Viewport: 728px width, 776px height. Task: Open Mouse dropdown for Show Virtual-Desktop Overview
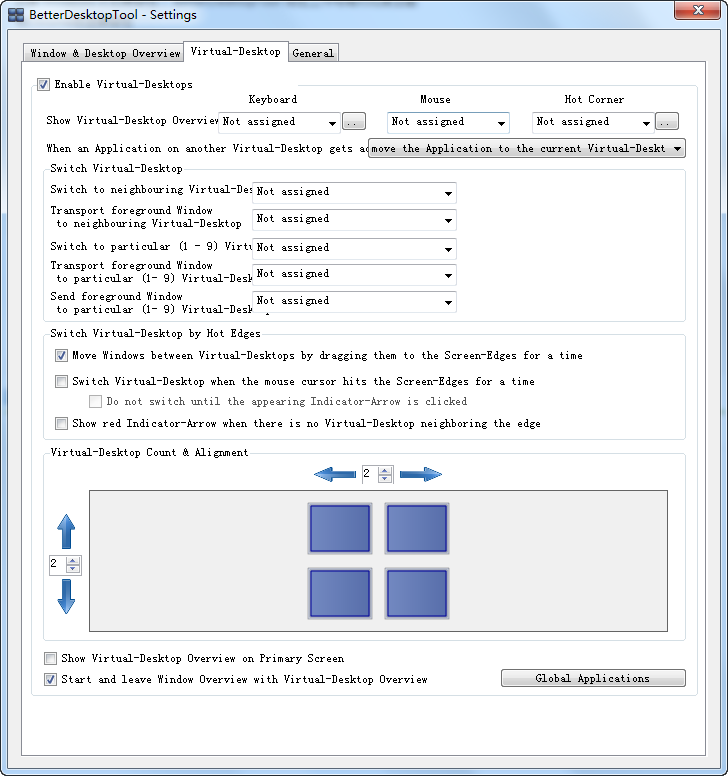click(448, 122)
